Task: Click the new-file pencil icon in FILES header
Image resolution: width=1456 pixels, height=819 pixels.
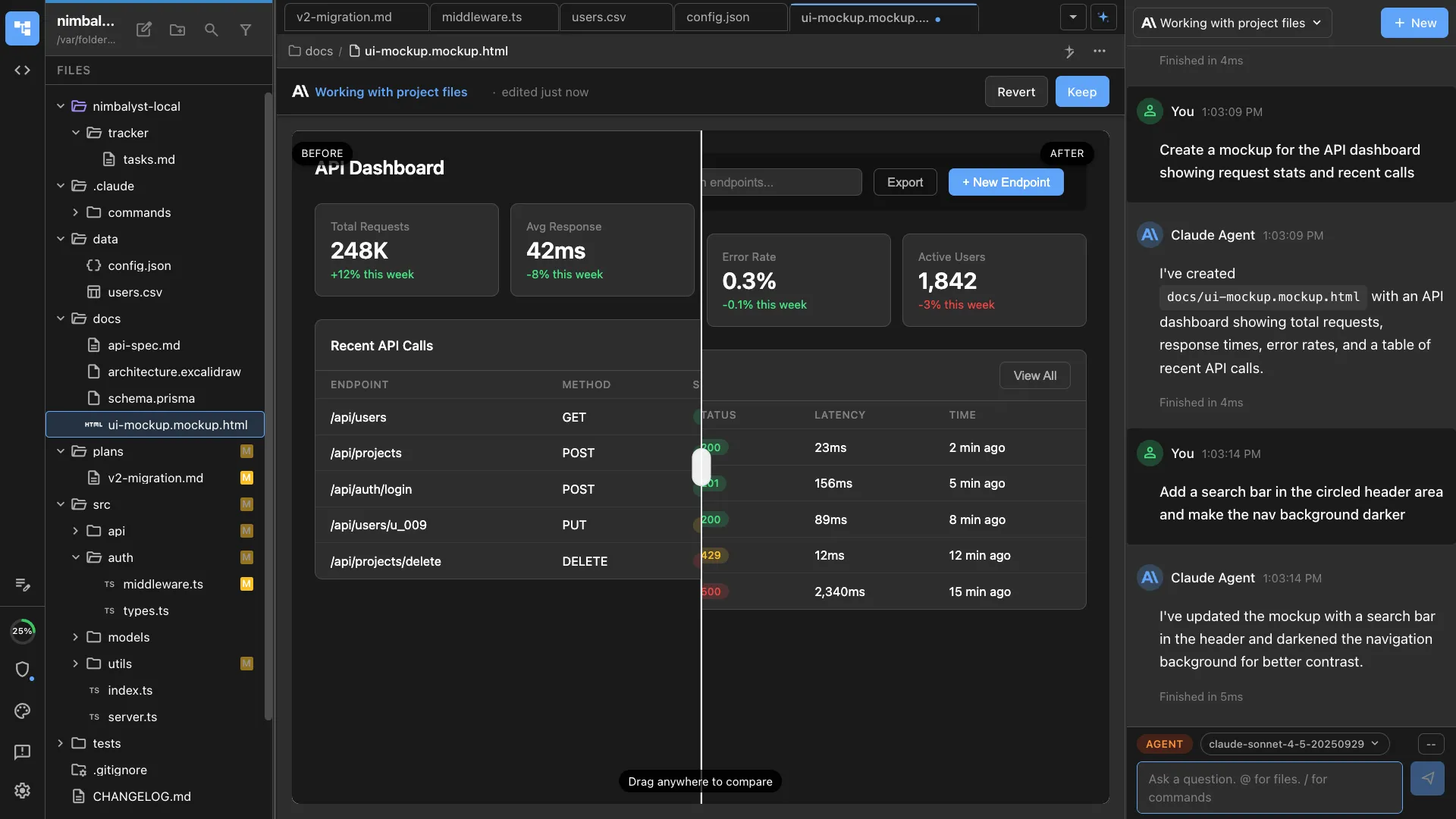Action: coord(143,30)
